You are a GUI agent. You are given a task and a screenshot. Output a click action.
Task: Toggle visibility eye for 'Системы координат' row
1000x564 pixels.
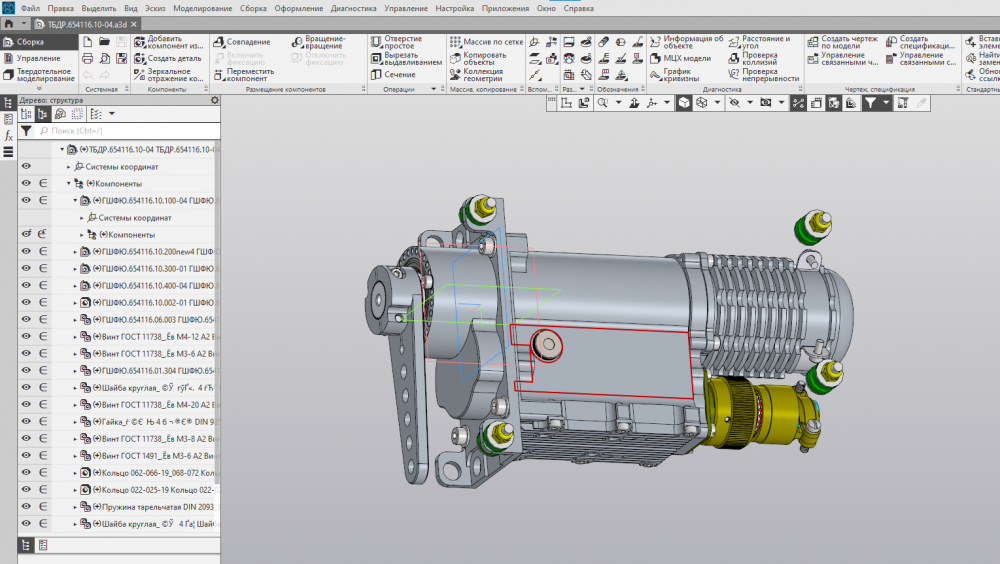pyautogui.click(x=26, y=166)
